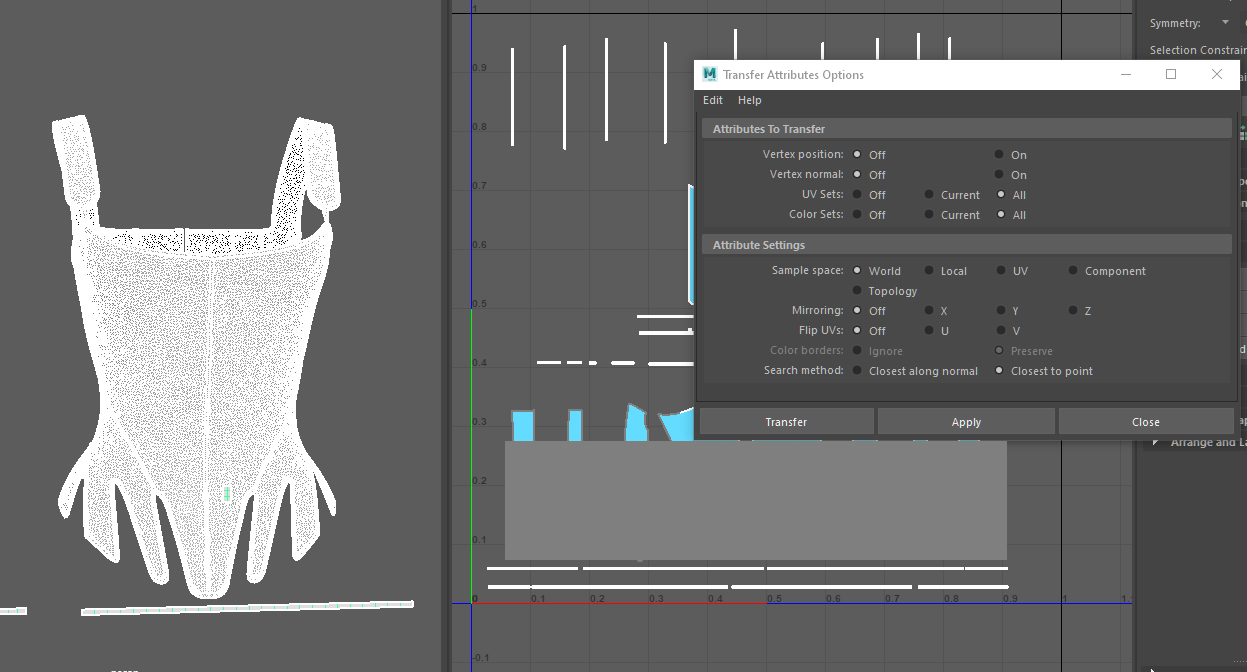Minimize the Transfer Attributes Options window
Viewport: 1247px width, 672px height.
coord(1126,74)
